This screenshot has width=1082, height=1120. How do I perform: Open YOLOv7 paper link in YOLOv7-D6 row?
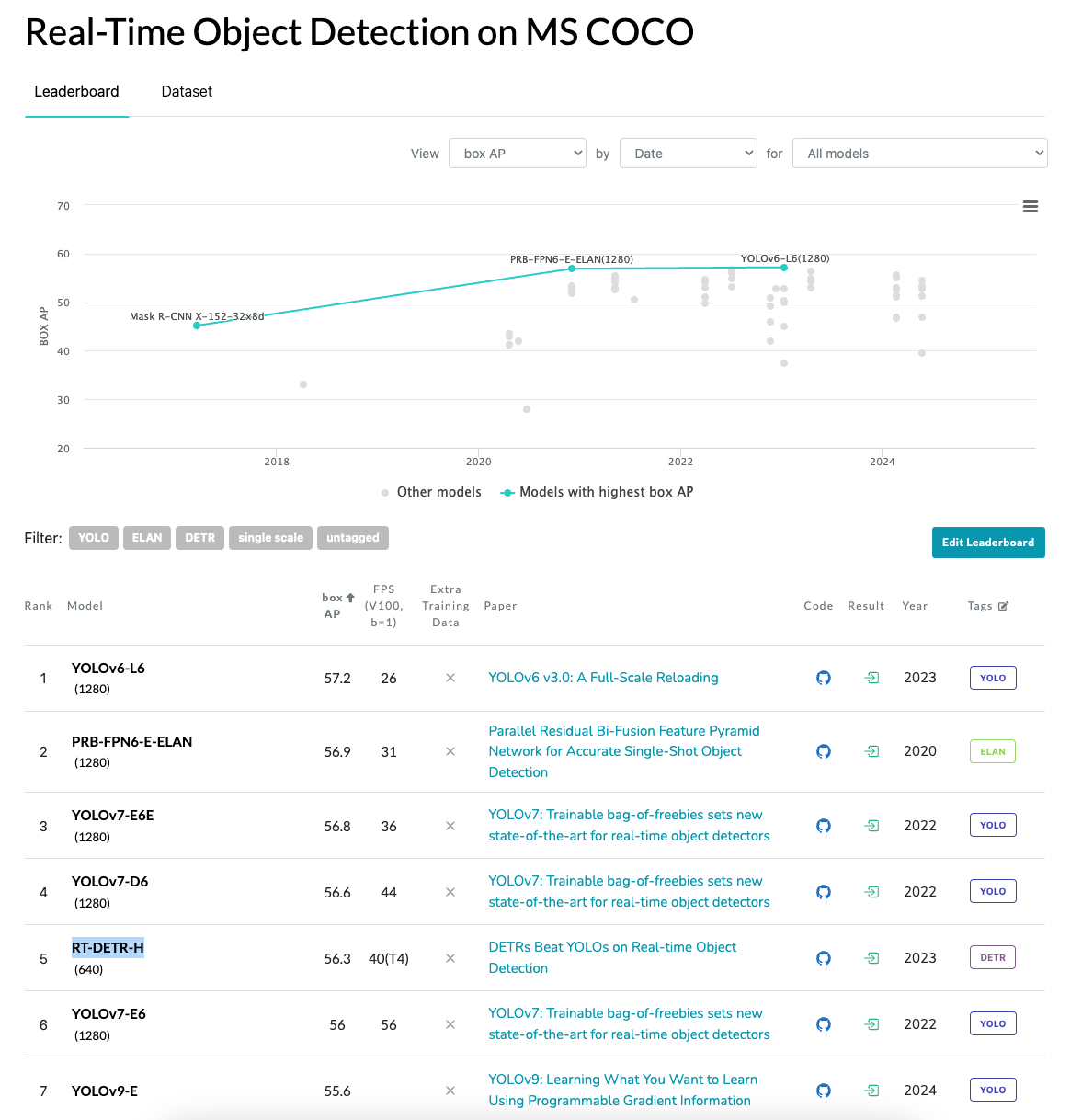tap(629, 891)
